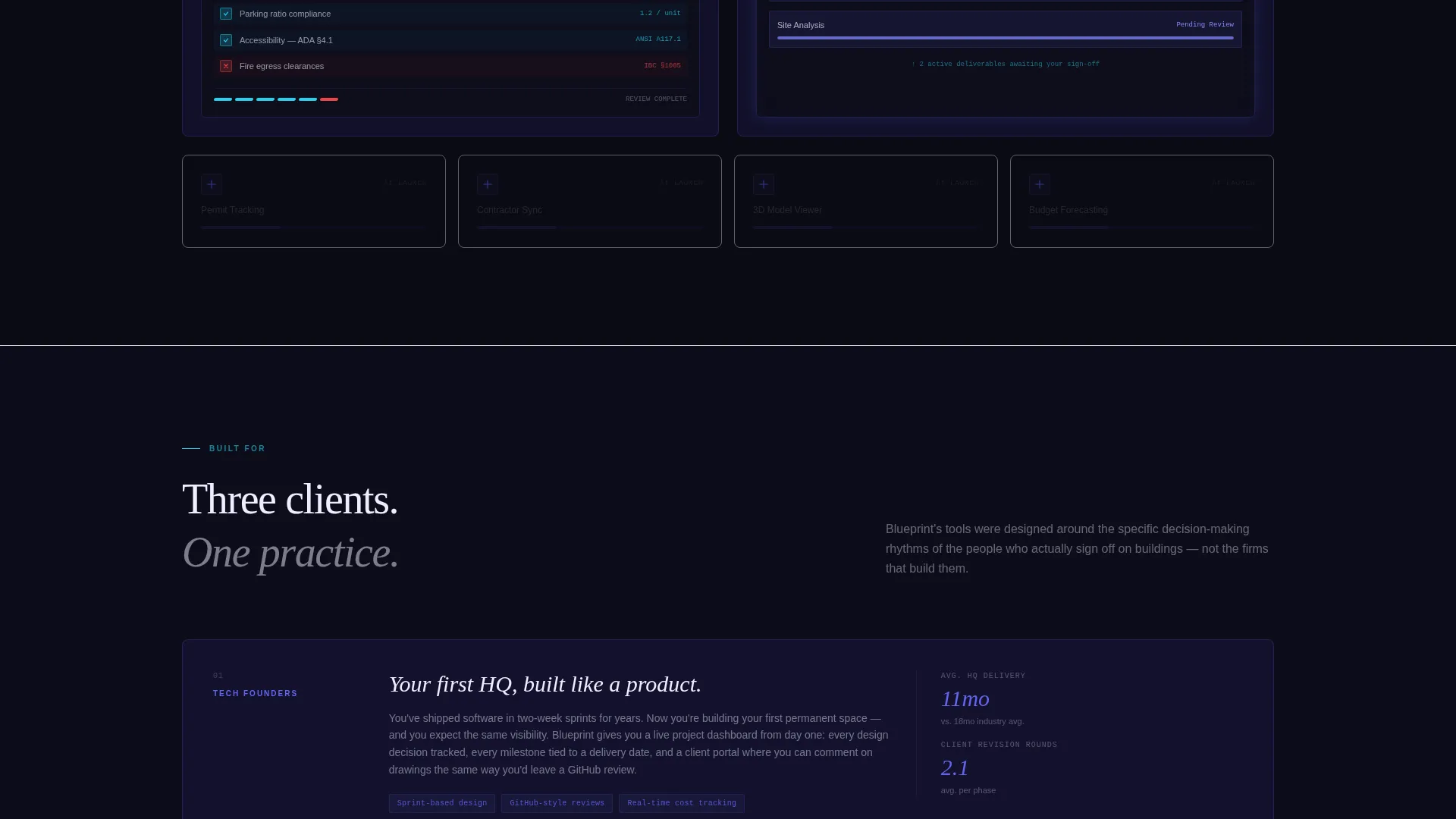1456x819 pixels.
Task: Click the vs. 18mo industry avg. note
Action: [983, 722]
